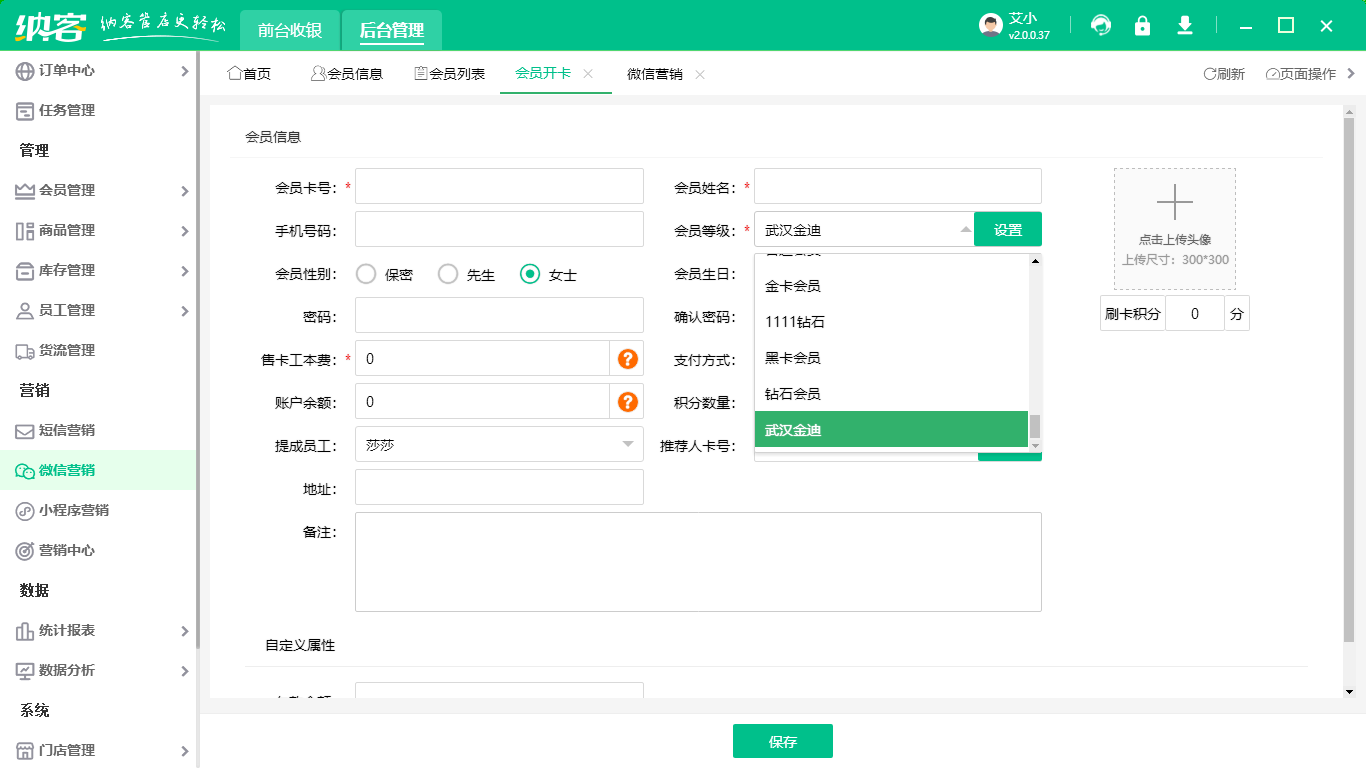The width and height of the screenshot is (1366, 768).
Task: Click the green 保存 button
Action: [782, 742]
